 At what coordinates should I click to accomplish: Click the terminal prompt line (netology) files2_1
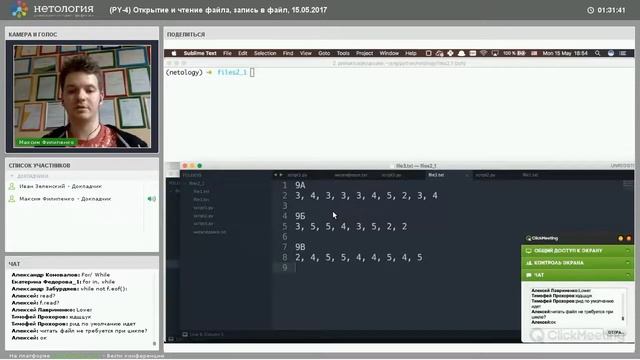pos(210,72)
